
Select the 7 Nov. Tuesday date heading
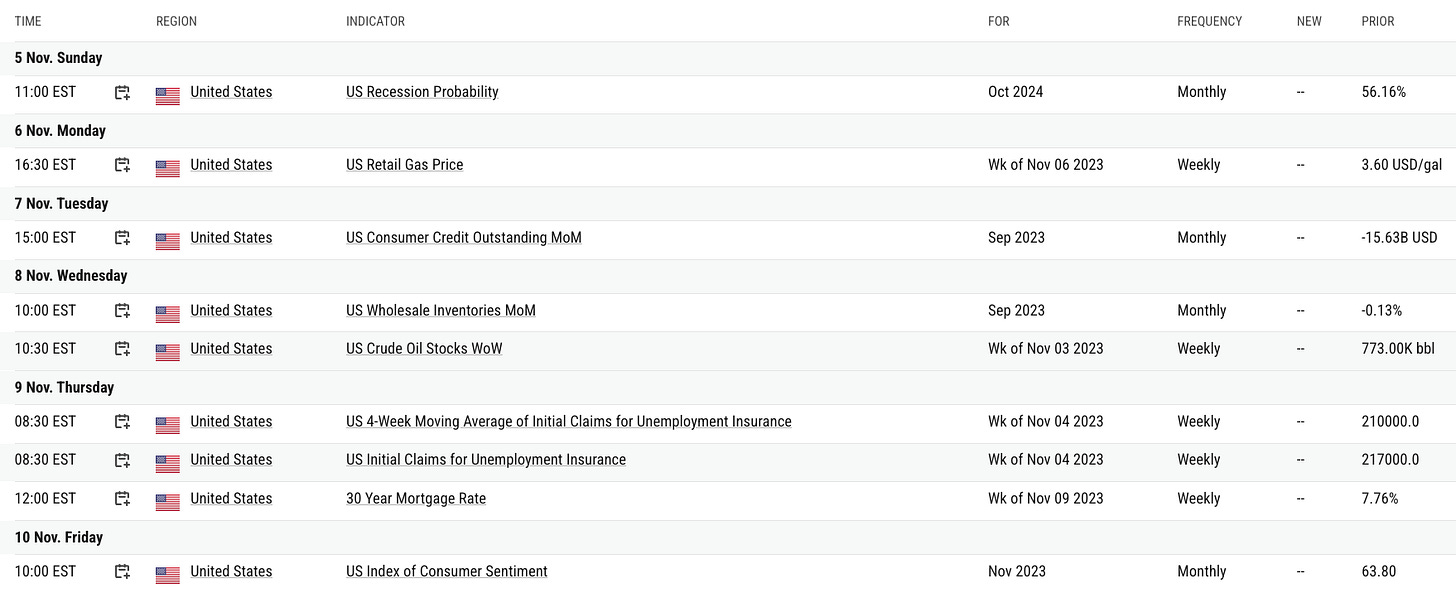pyautogui.click(x=61, y=204)
